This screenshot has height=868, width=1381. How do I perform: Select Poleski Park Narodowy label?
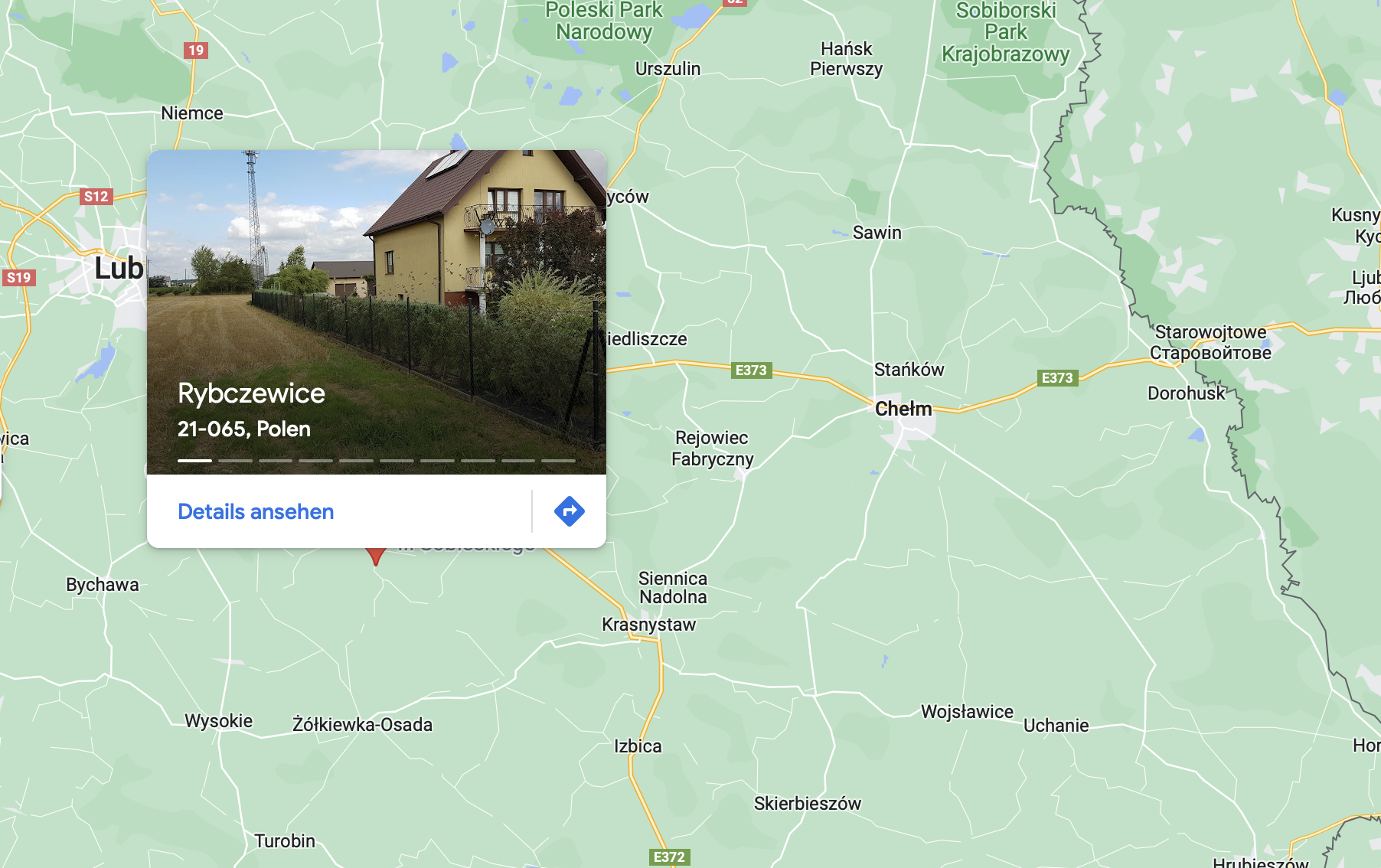pyautogui.click(x=603, y=21)
